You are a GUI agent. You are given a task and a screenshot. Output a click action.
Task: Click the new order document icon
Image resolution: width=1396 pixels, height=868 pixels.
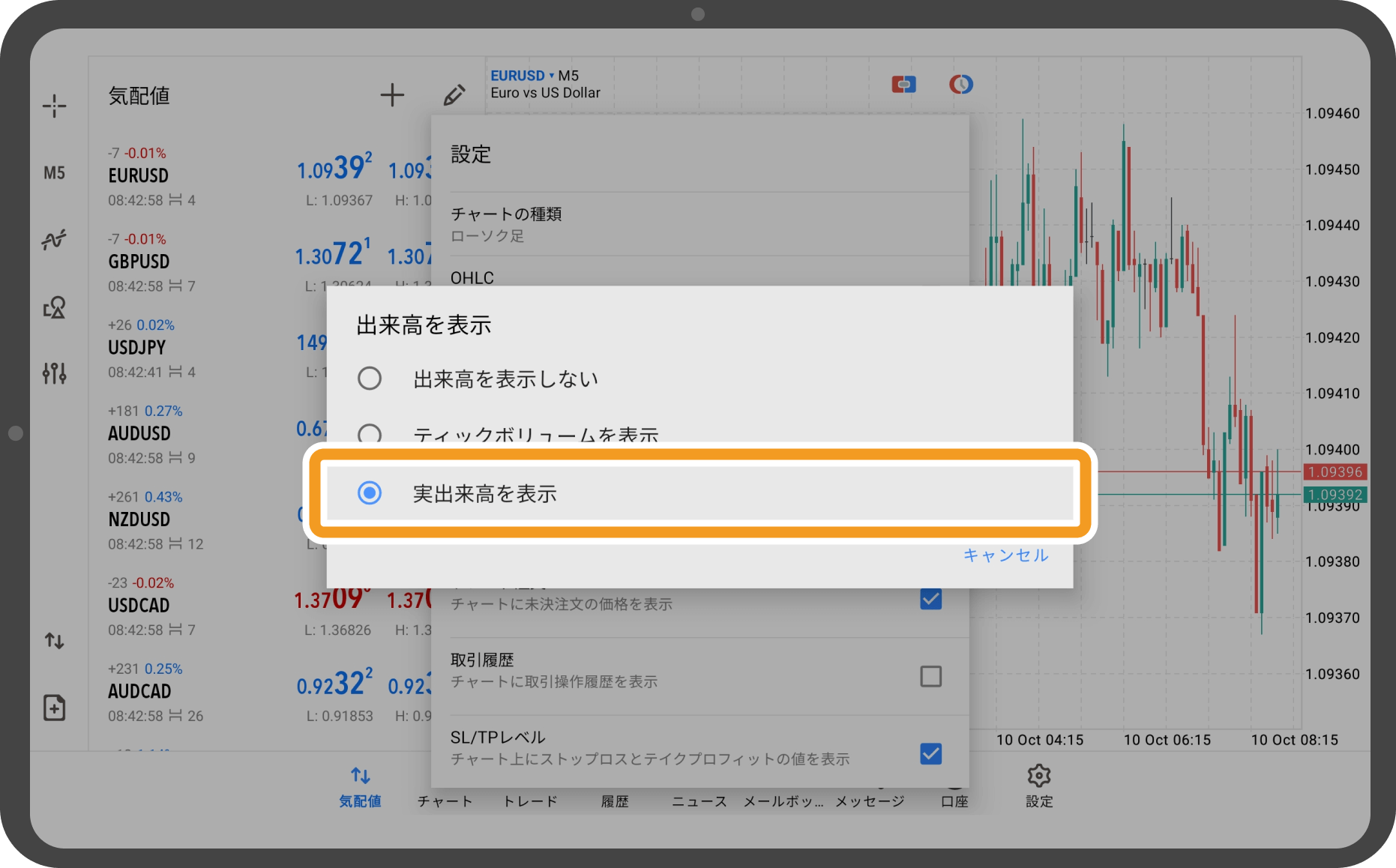[x=54, y=708]
